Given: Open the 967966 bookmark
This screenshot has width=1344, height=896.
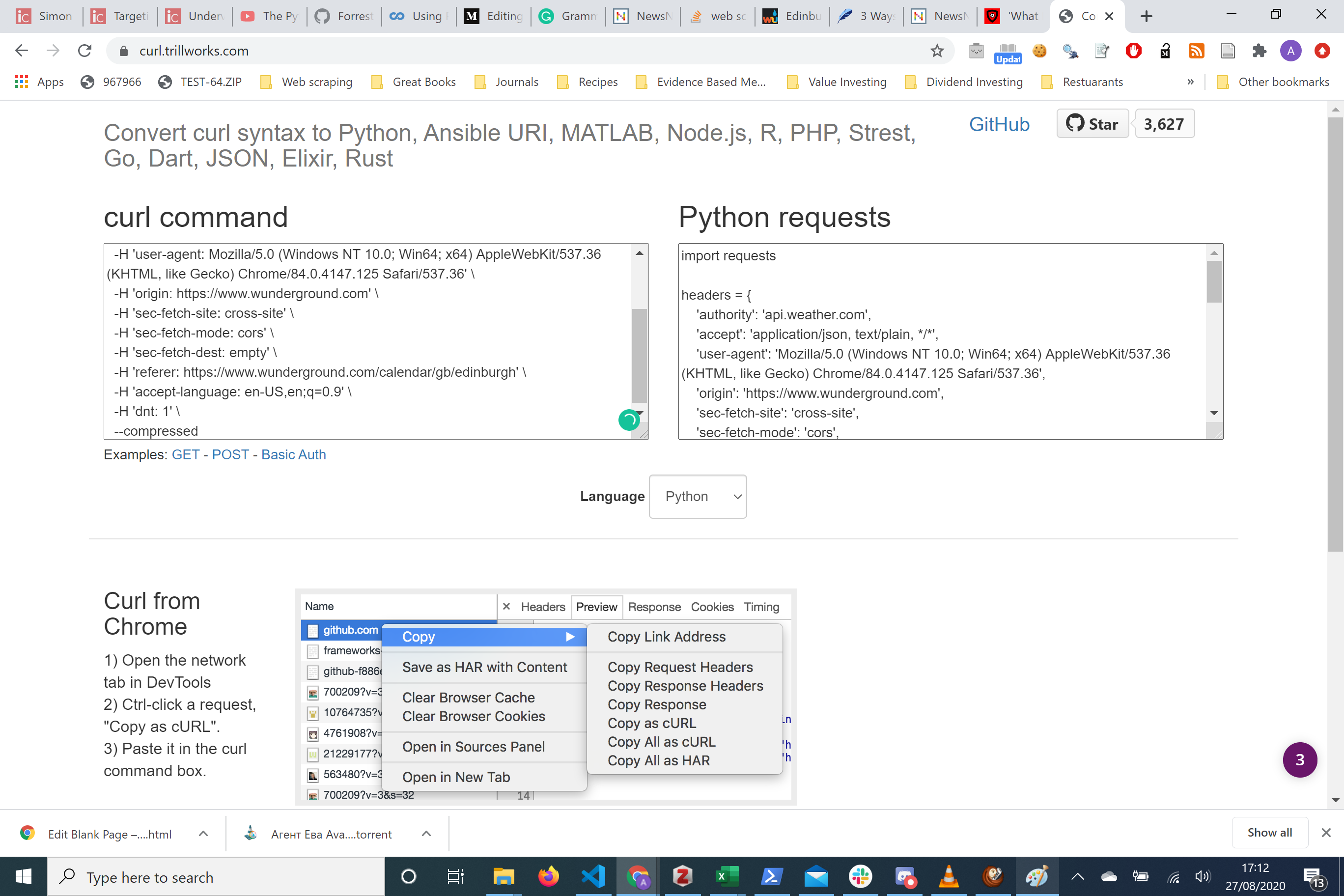Looking at the screenshot, I should tap(112, 83).
